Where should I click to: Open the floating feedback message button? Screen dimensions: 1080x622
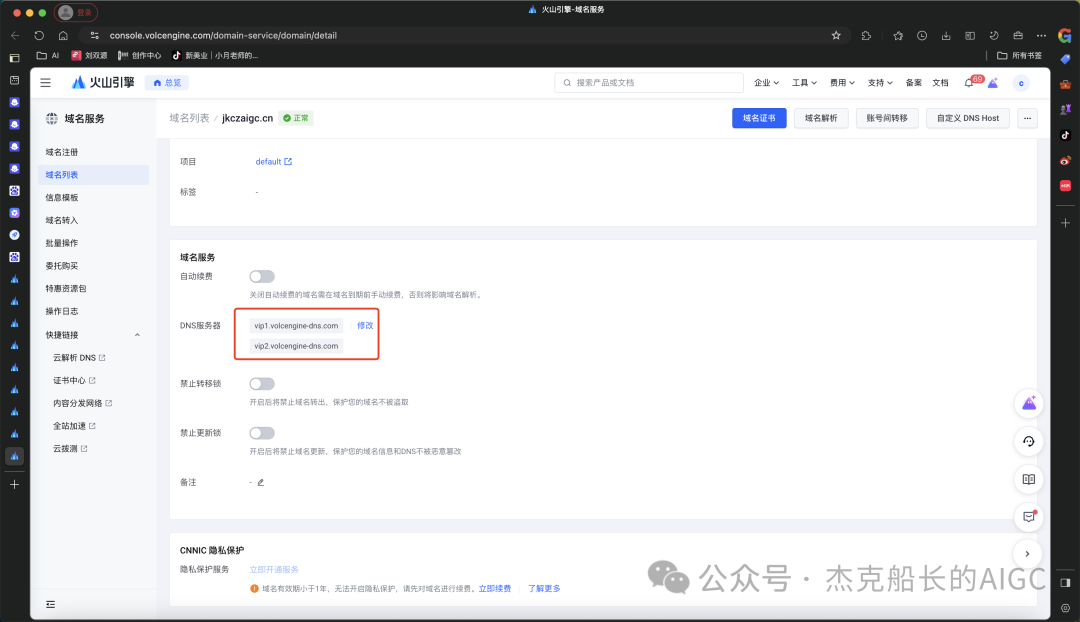pos(1029,517)
